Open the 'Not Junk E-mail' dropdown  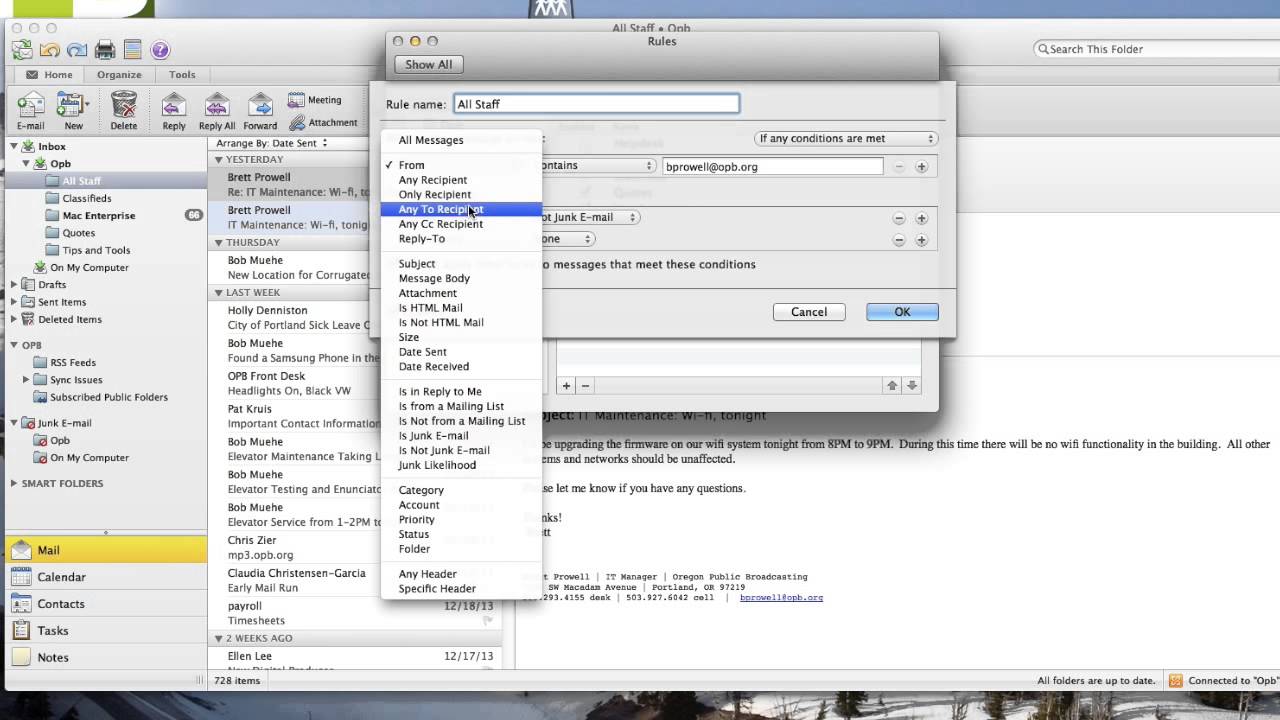click(x=590, y=217)
